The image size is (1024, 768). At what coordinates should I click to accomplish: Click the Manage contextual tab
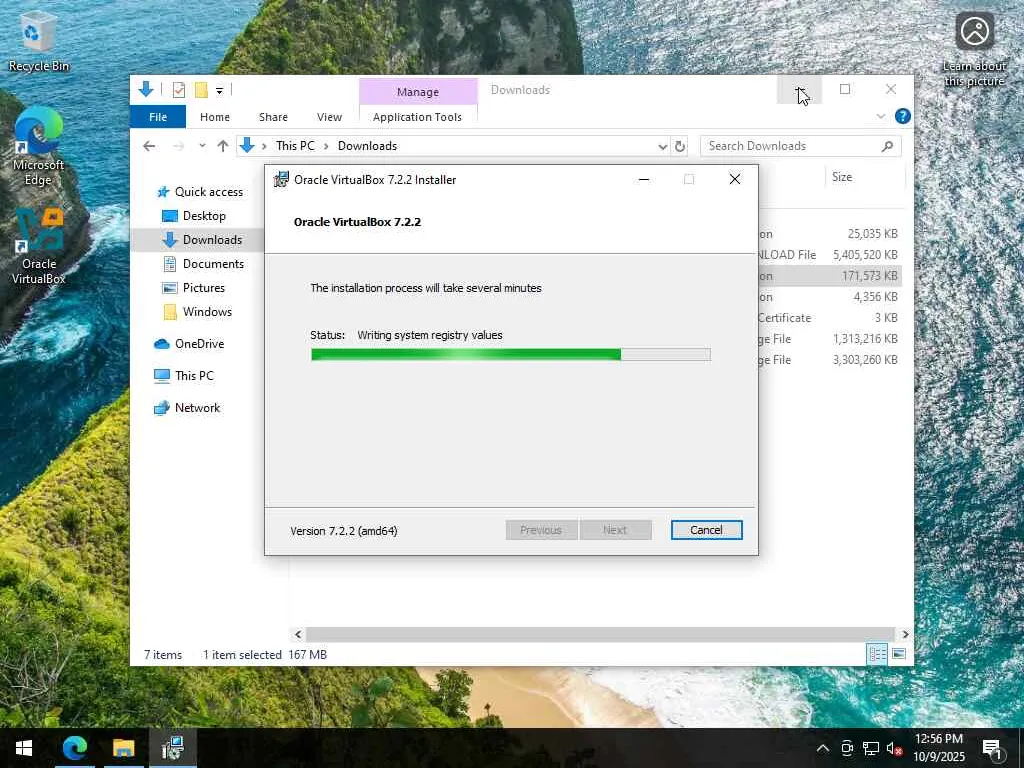(418, 92)
